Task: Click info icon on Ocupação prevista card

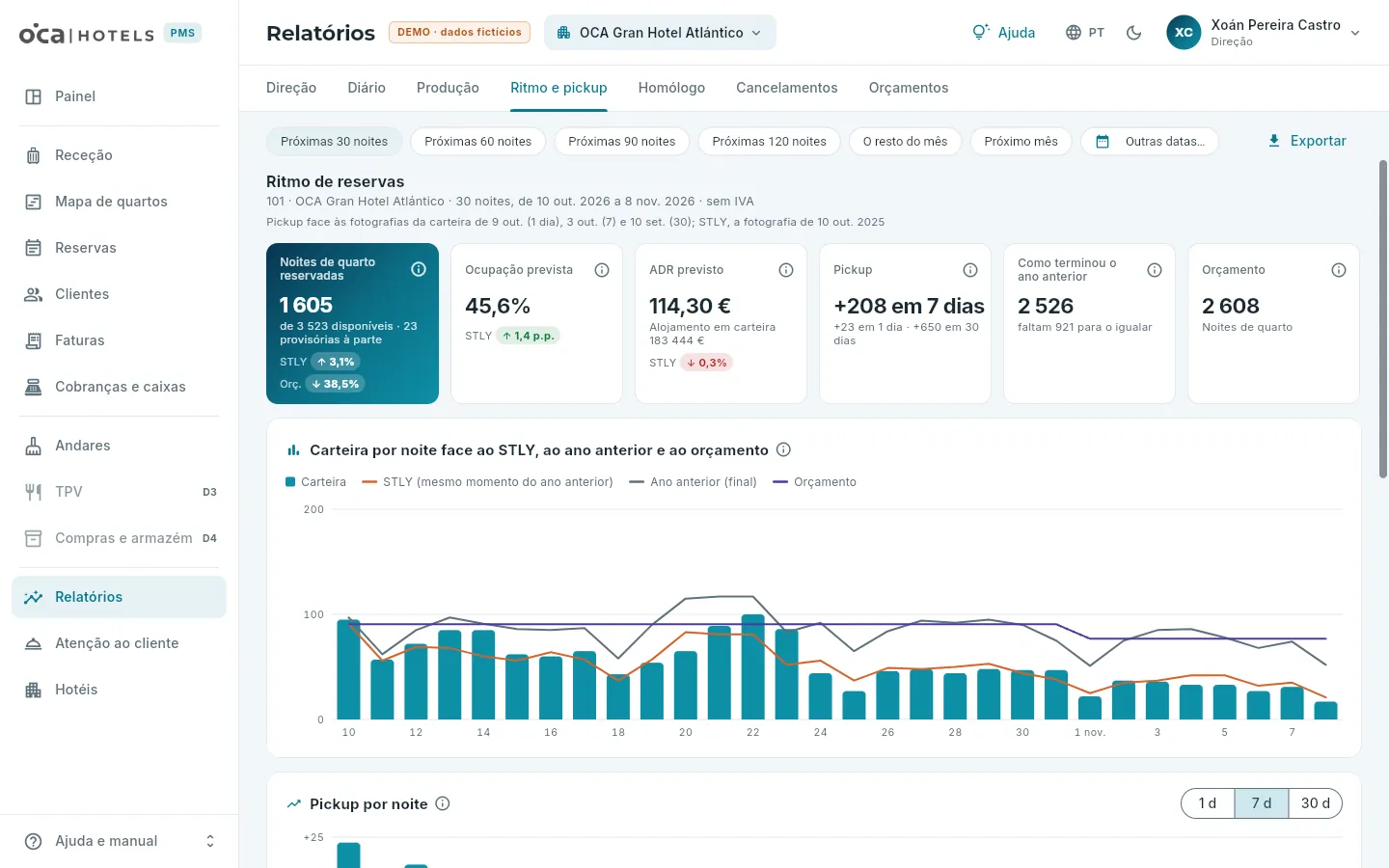Action: point(602,270)
